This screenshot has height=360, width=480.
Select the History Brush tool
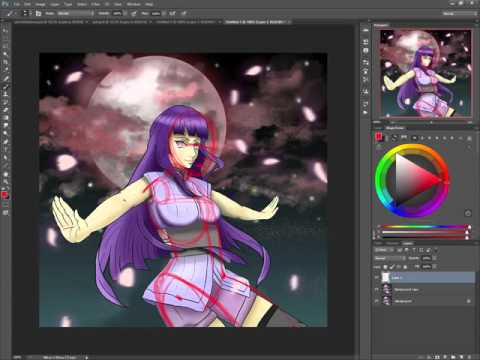[x=6, y=102]
